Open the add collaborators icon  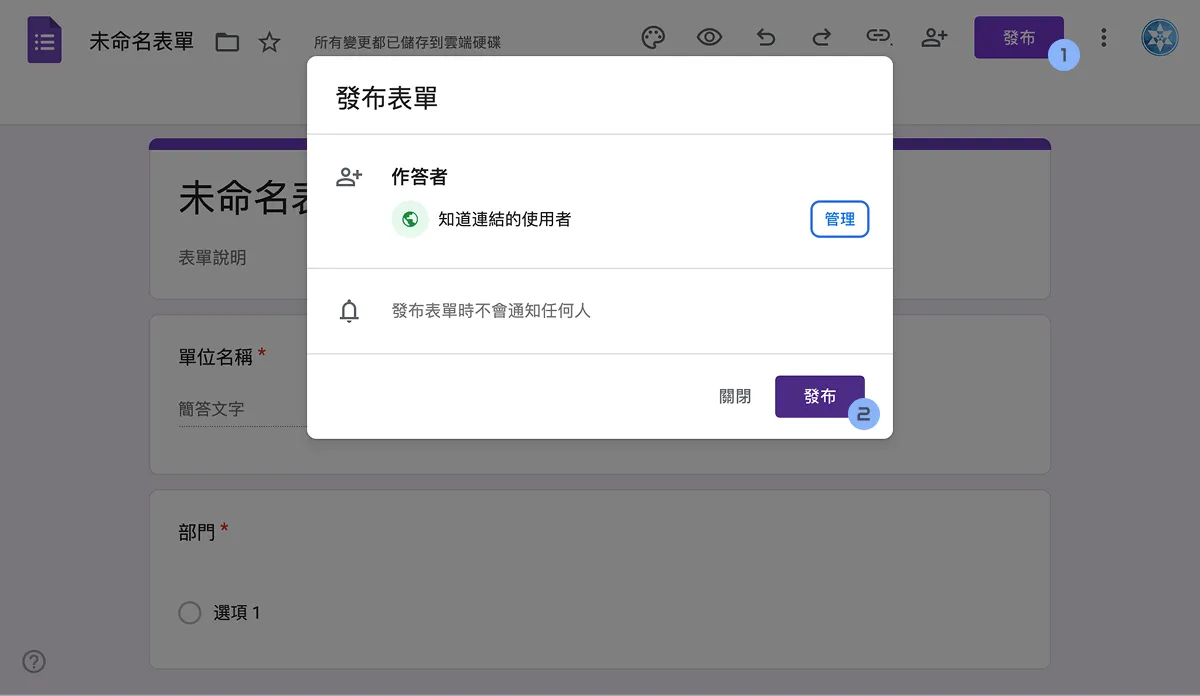934,37
